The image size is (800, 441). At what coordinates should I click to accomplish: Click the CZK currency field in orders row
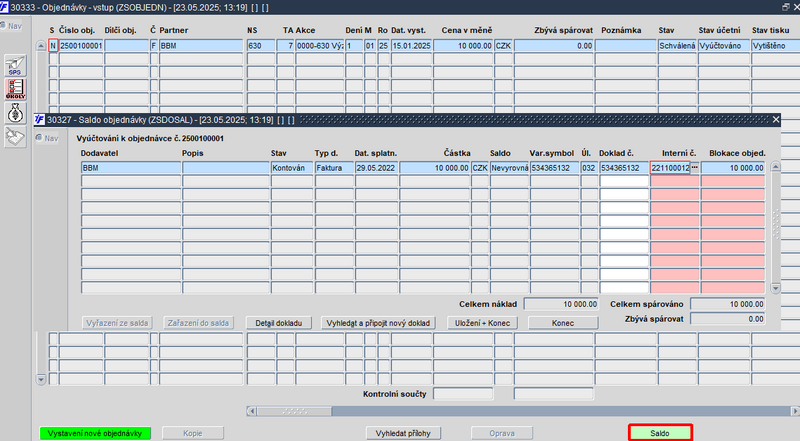pyautogui.click(x=504, y=45)
